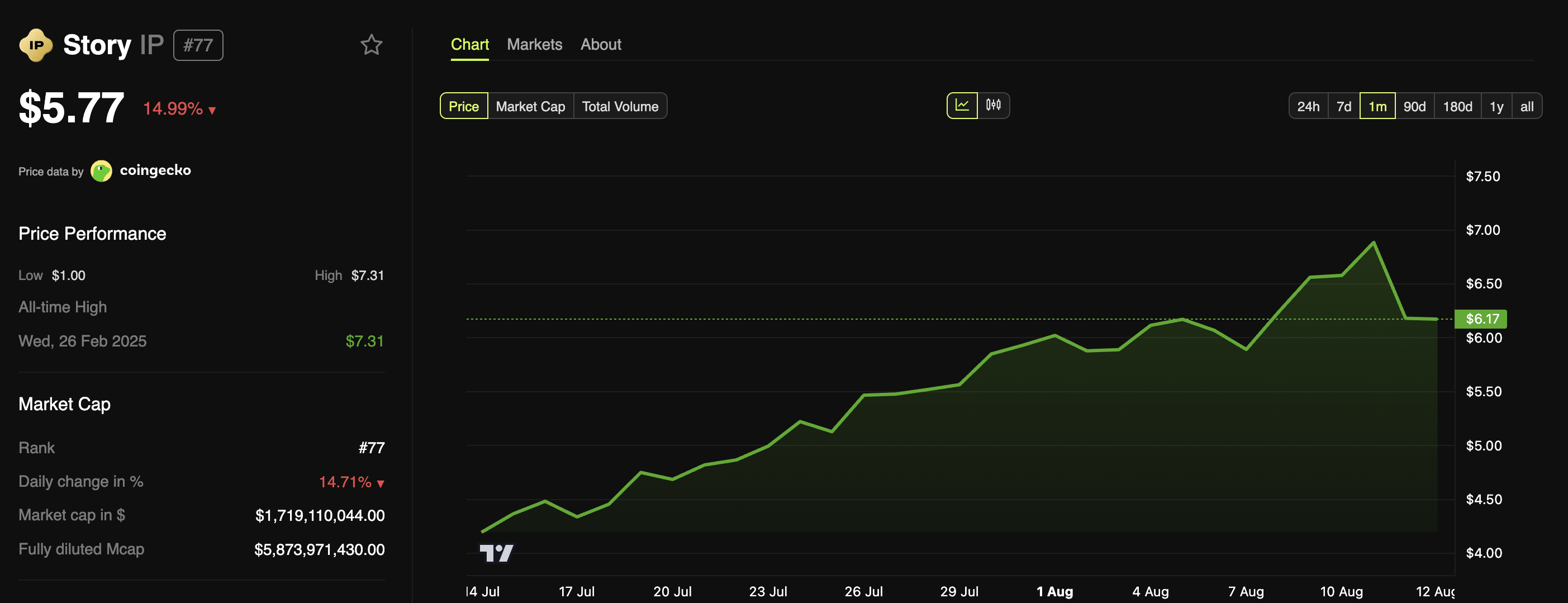Click the #77 rank badge

pyautogui.click(x=198, y=44)
